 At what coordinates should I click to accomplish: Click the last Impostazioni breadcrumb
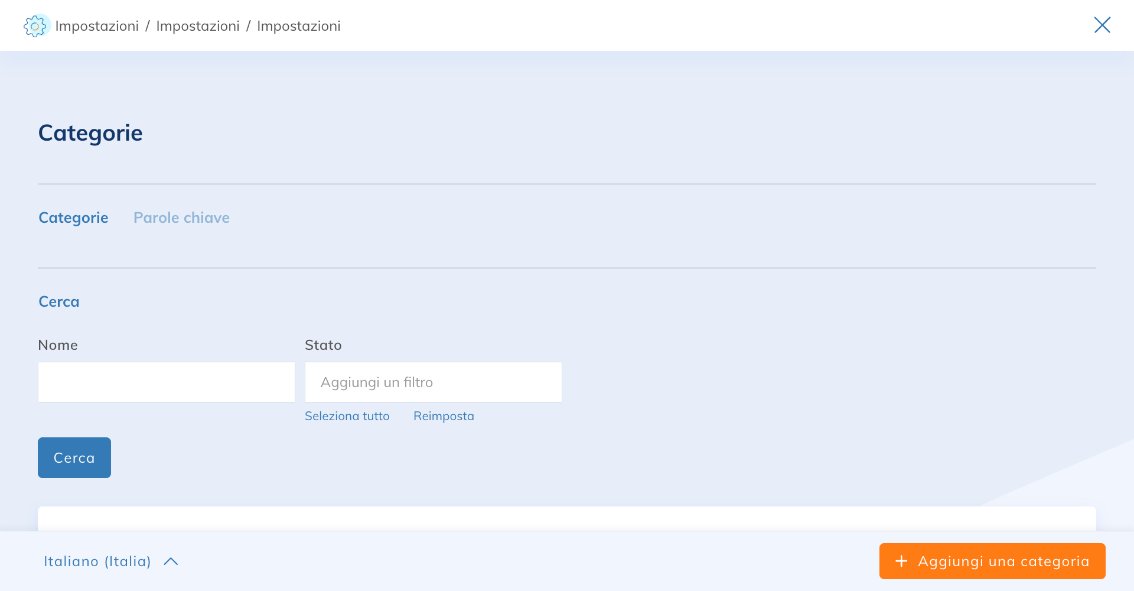(299, 26)
